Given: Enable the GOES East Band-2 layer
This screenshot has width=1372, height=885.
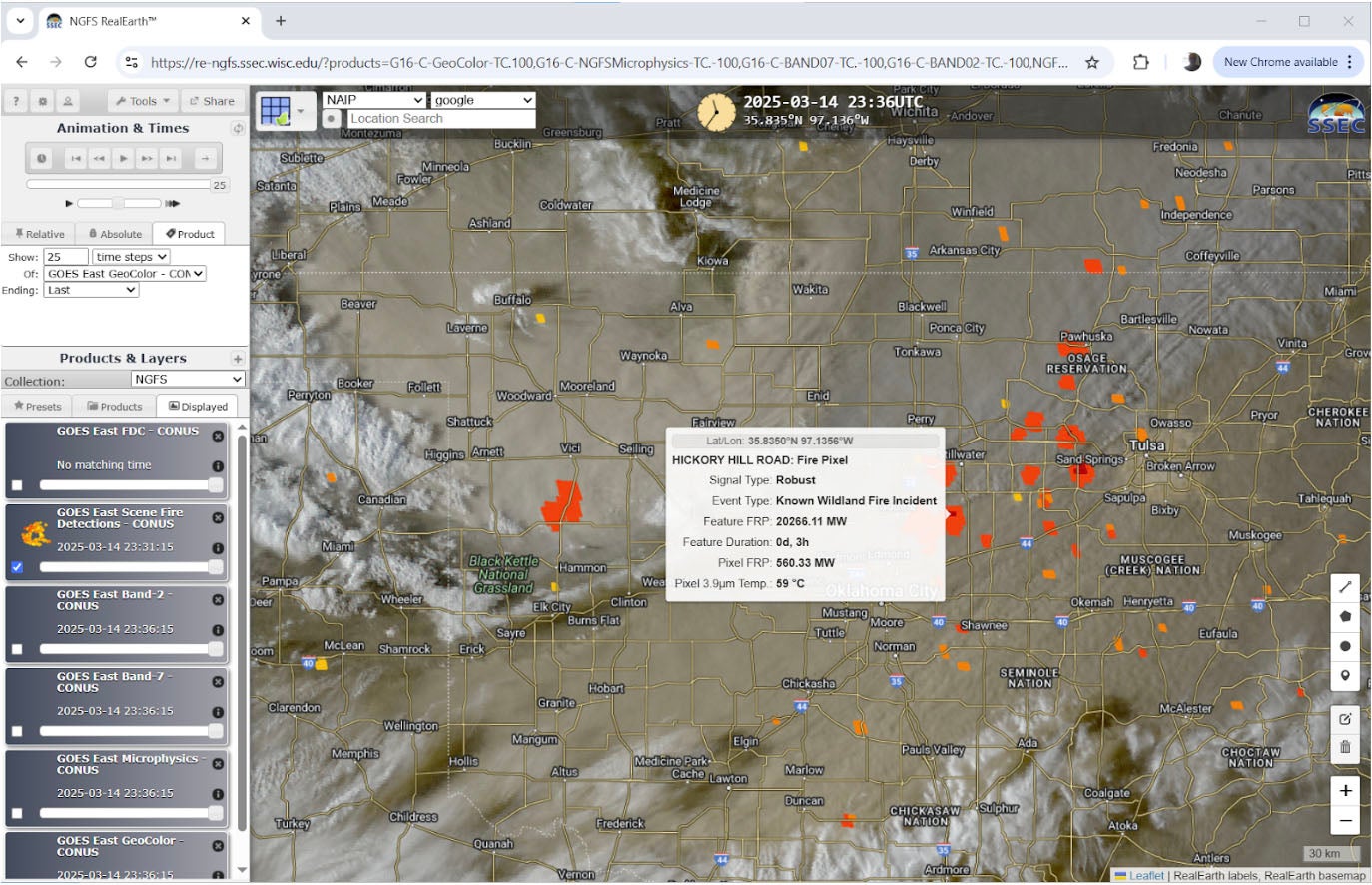Looking at the screenshot, I should (17, 649).
